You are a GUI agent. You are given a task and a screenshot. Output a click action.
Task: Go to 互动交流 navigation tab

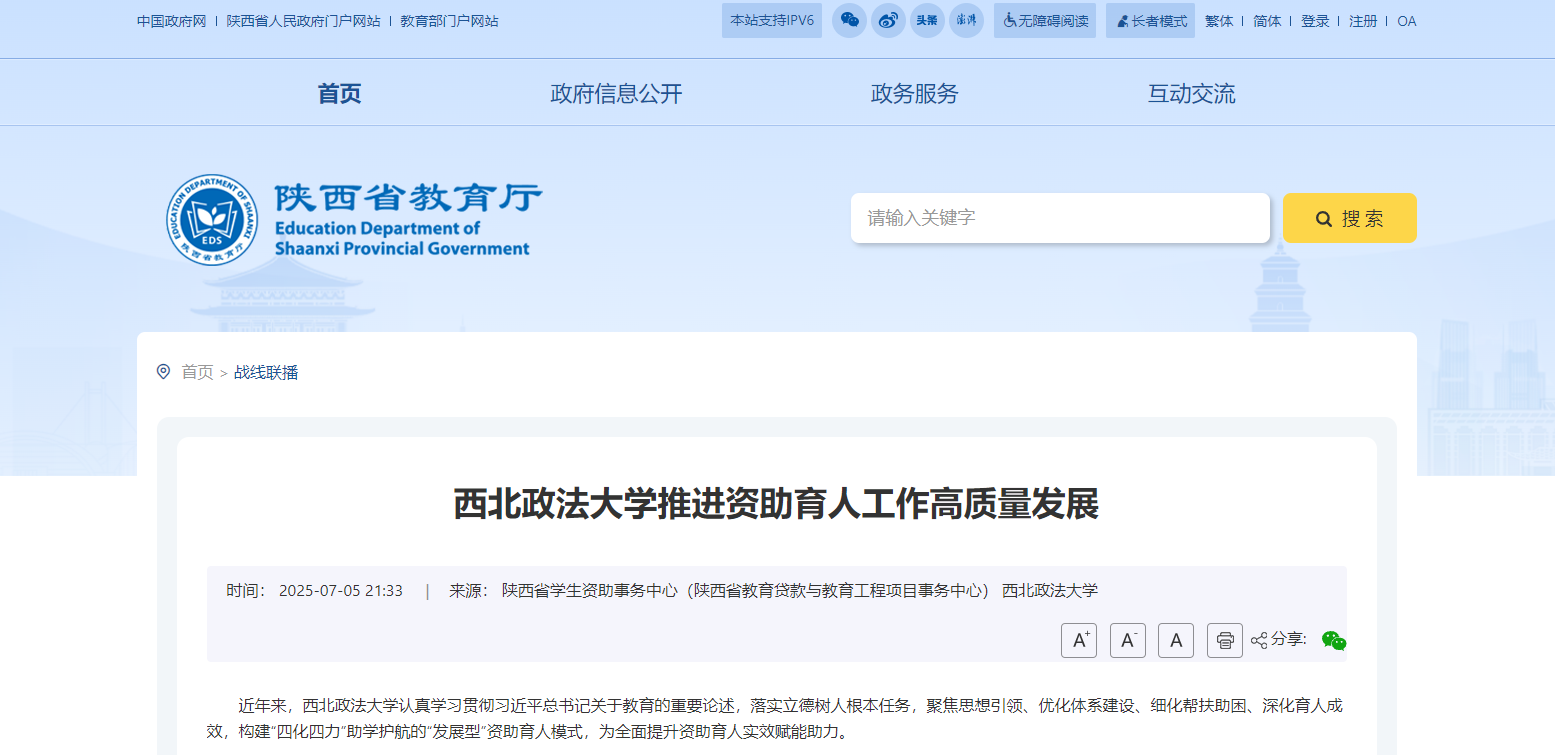tap(1191, 94)
